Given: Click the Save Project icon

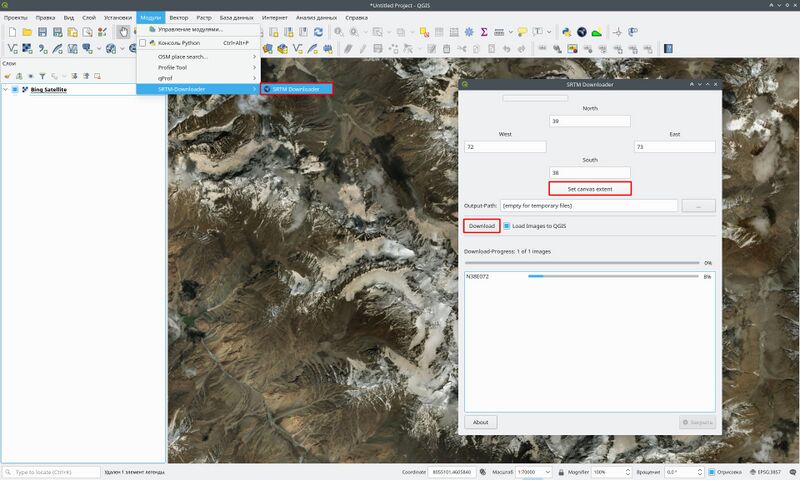Looking at the screenshot, I should (43, 32).
